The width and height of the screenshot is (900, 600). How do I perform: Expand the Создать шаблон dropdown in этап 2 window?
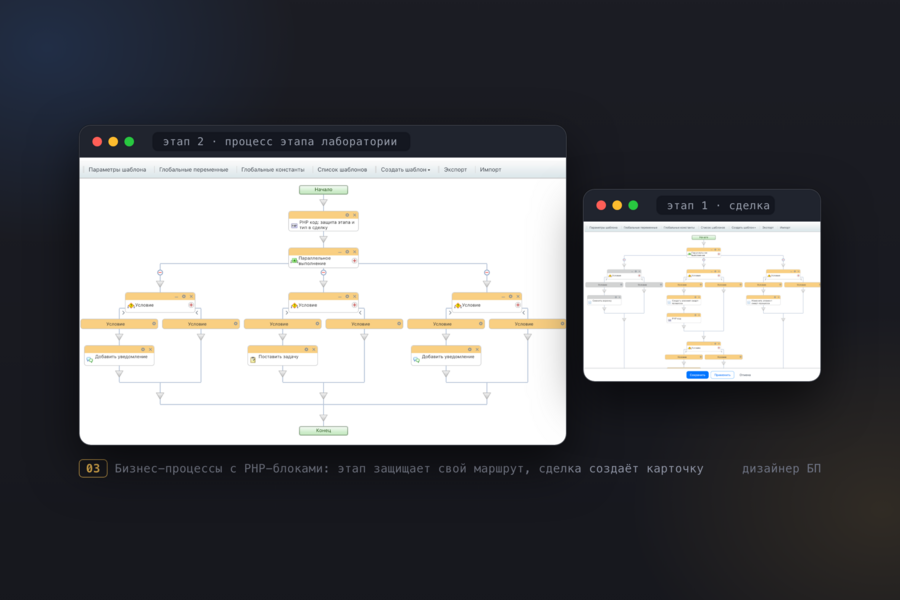click(x=405, y=169)
